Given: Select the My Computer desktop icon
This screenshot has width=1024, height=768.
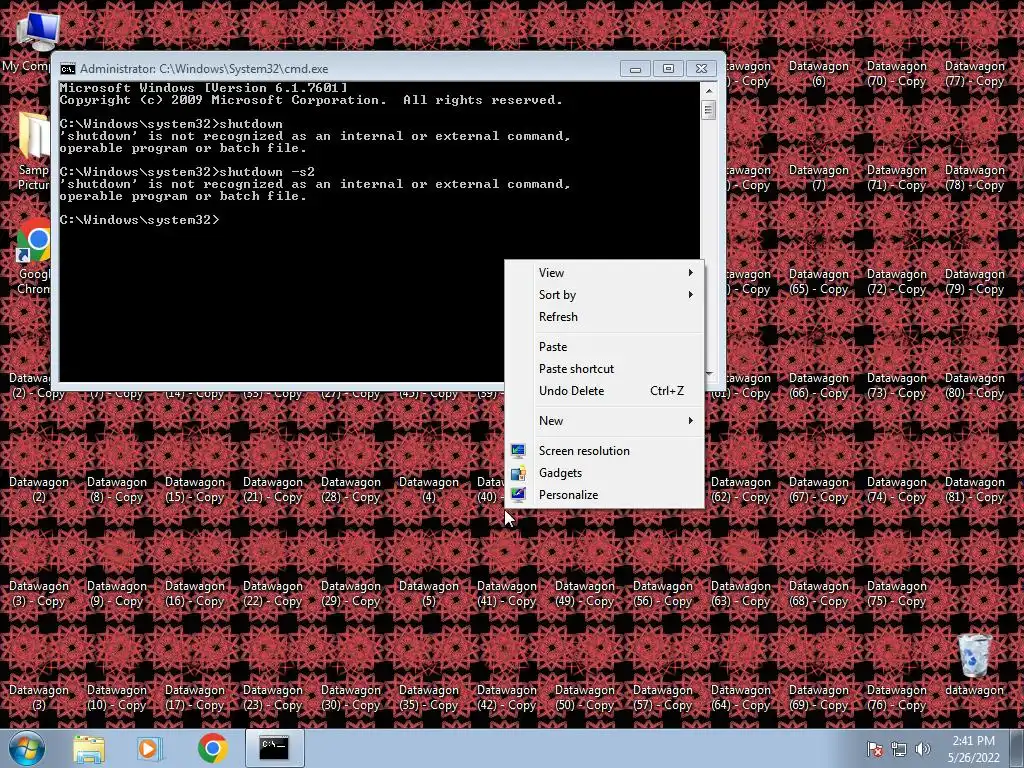Looking at the screenshot, I should click(31, 40).
